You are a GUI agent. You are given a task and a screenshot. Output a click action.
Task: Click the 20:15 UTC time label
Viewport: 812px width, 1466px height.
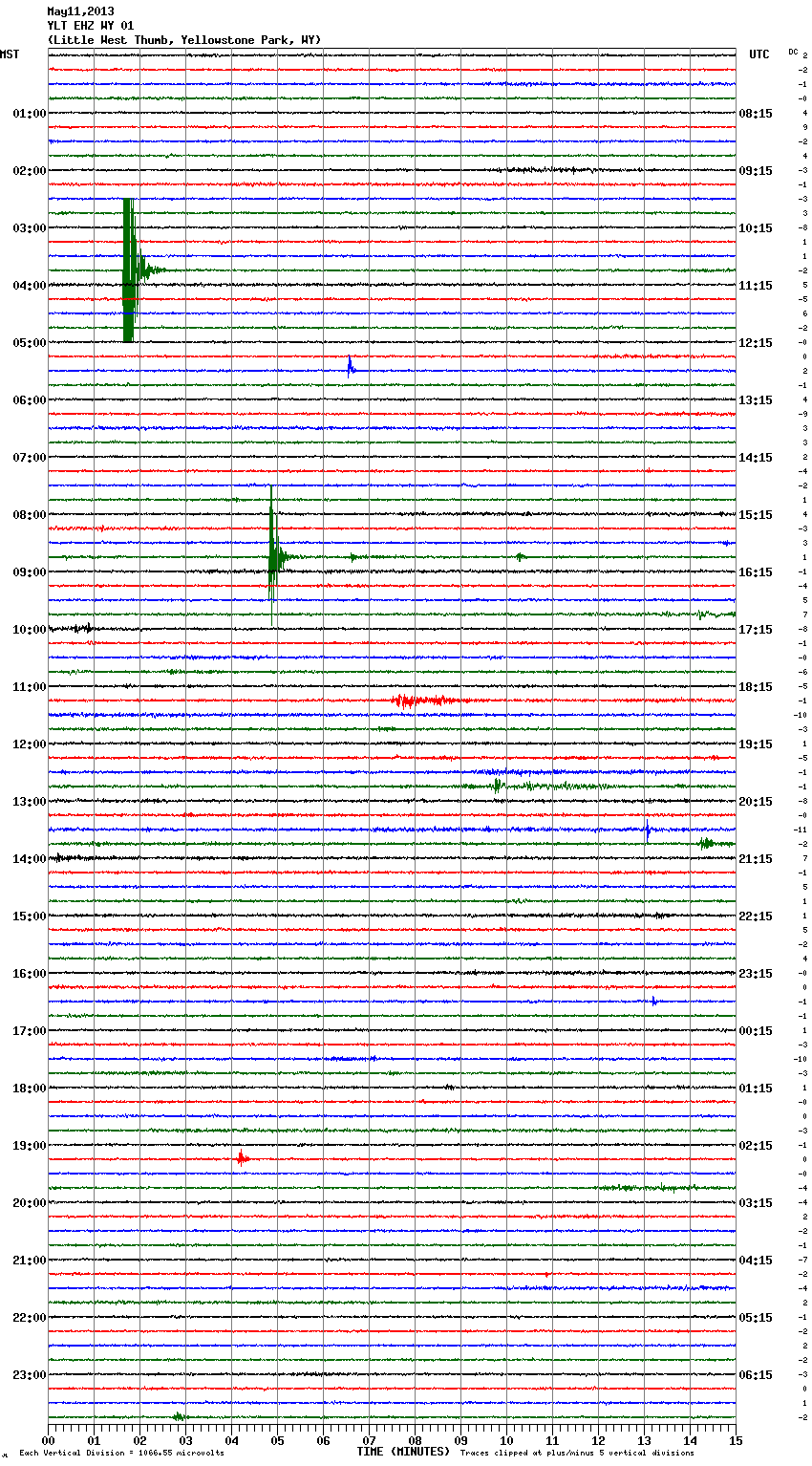click(756, 802)
